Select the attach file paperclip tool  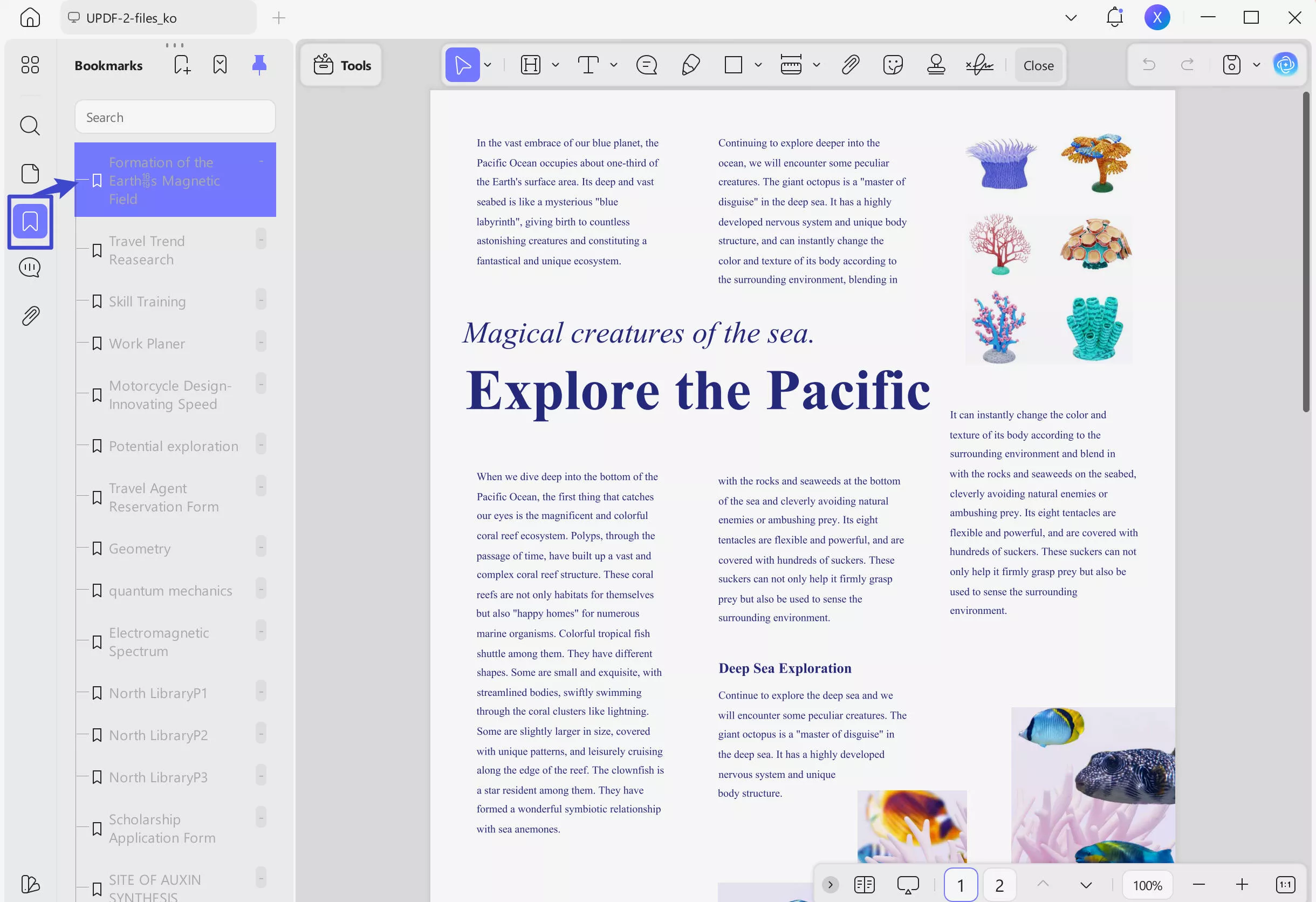coord(851,65)
